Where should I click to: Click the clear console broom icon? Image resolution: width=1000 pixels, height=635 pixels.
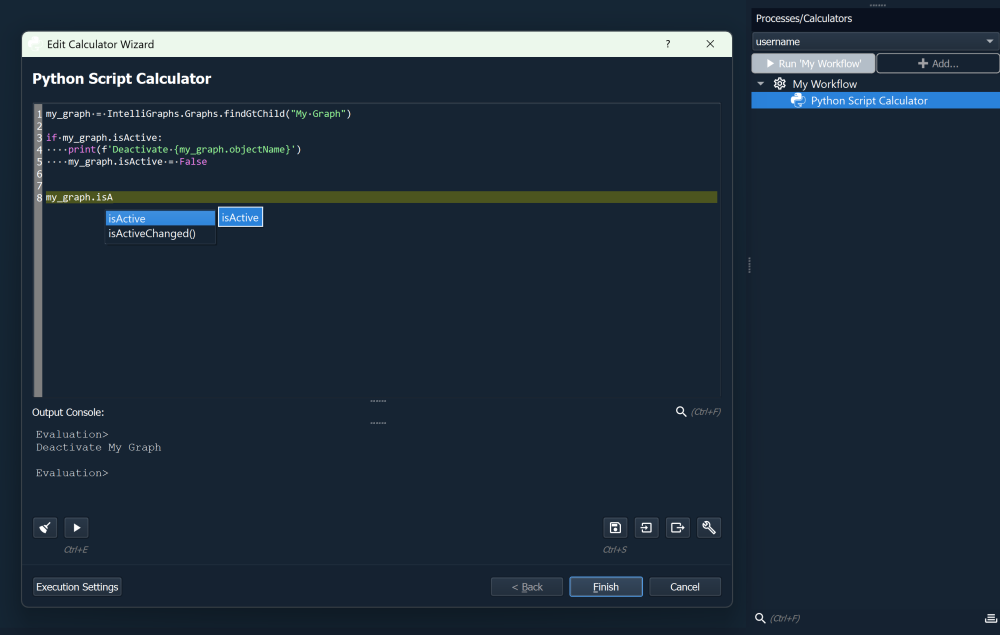(x=45, y=527)
